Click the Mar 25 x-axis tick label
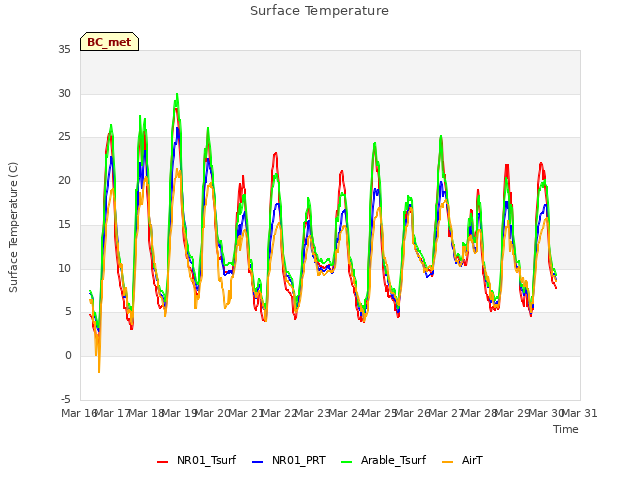This screenshot has width=640, height=480. click(380, 413)
